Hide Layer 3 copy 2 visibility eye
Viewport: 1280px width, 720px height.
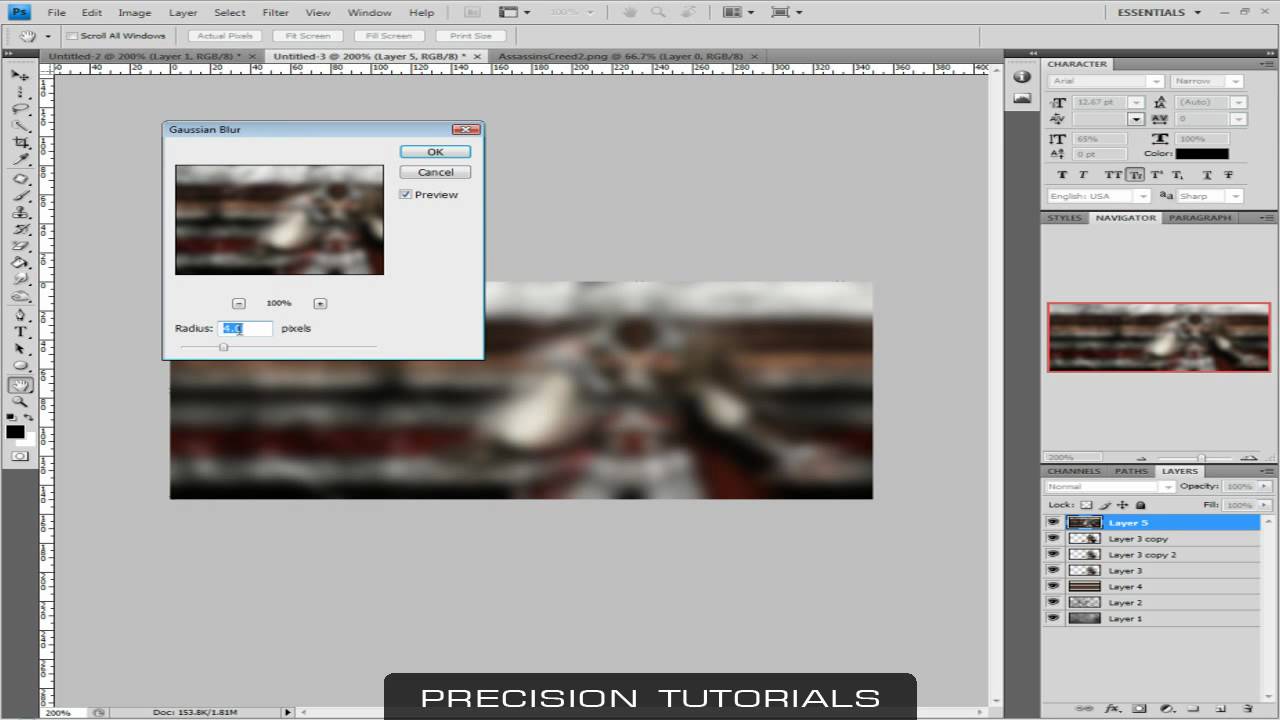pyautogui.click(x=1053, y=554)
